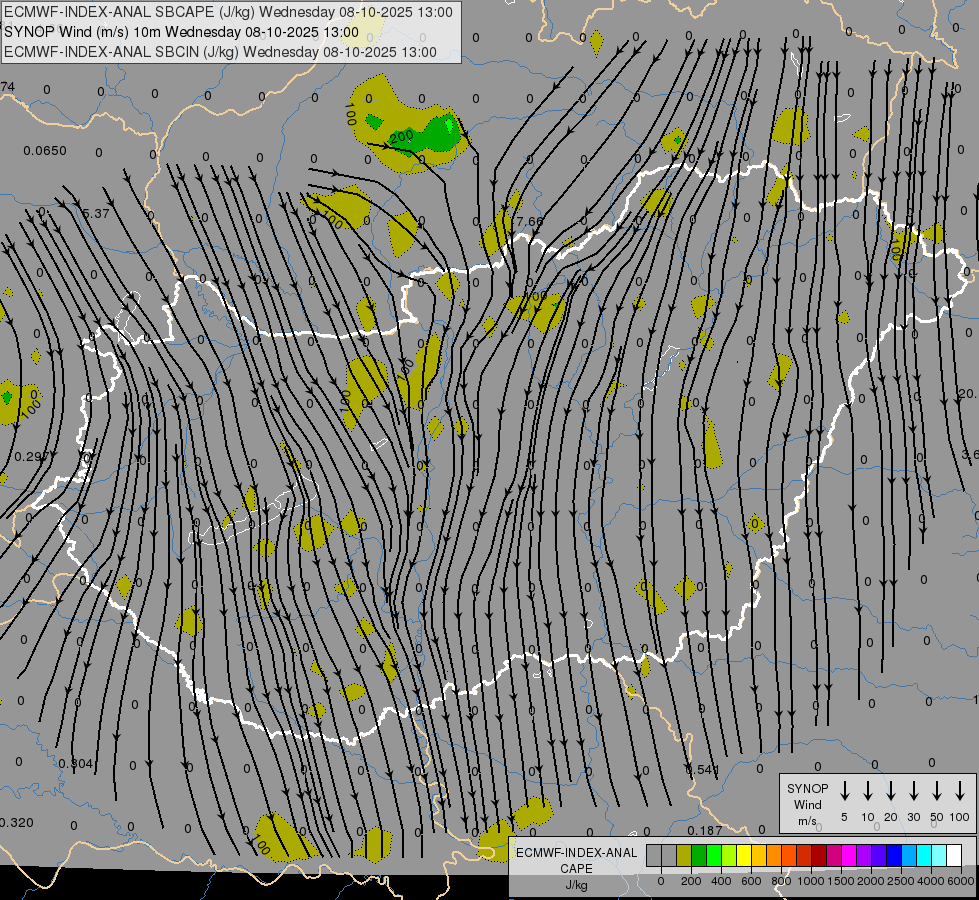This screenshot has height=900, width=979.
Task: Click the SYNOP Wind 10m title line
Action: tap(182, 32)
